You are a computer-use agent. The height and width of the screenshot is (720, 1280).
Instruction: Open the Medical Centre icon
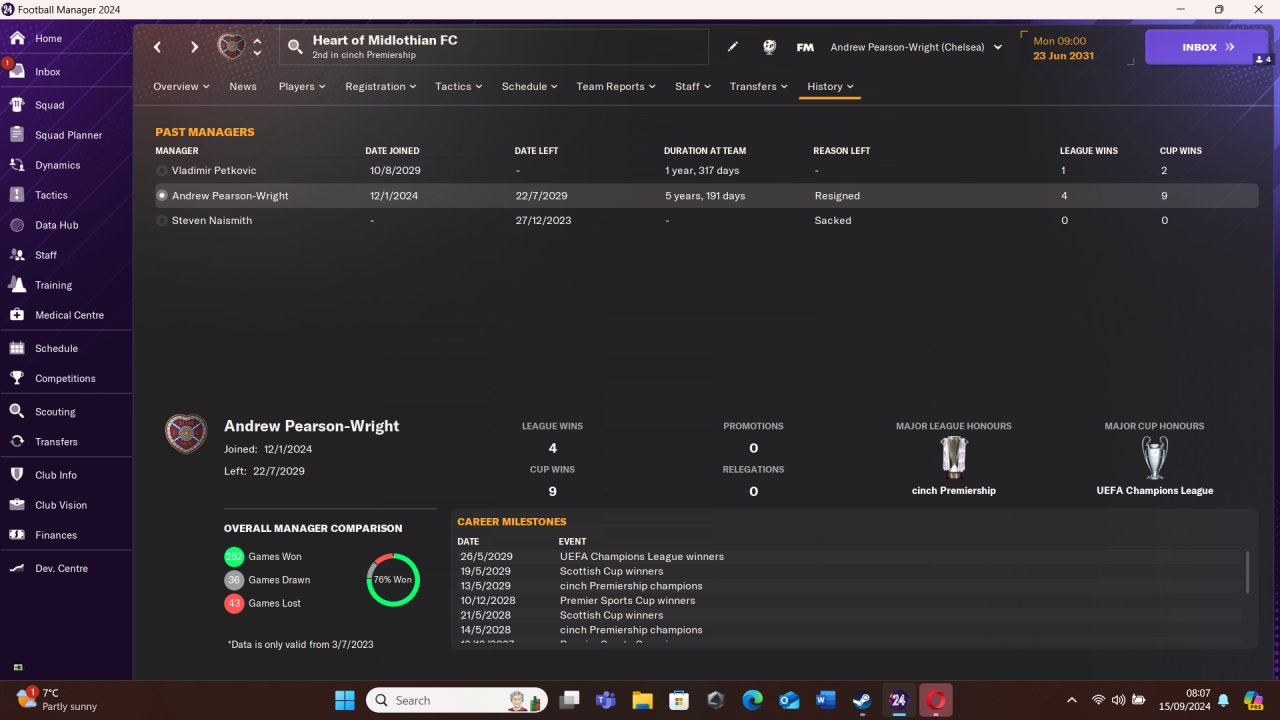(x=17, y=315)
